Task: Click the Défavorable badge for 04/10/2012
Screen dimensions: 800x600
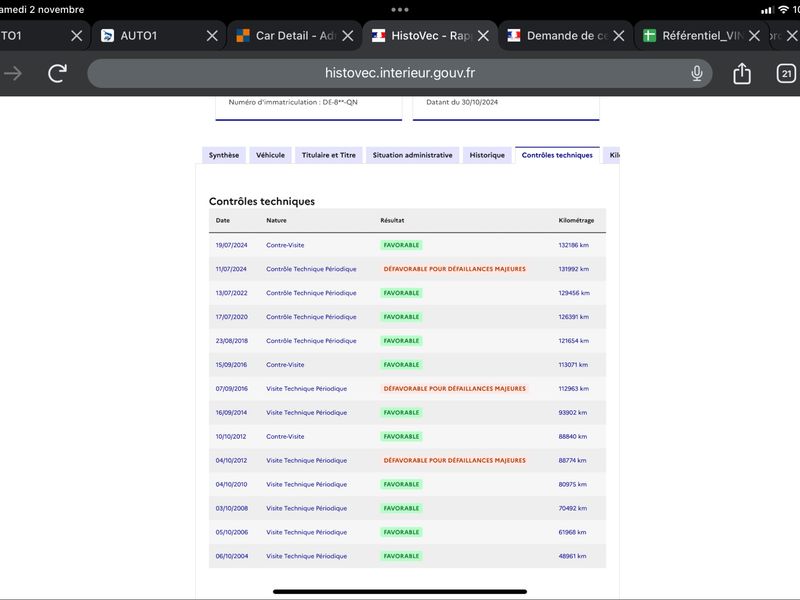Action: tap(455, 460)
